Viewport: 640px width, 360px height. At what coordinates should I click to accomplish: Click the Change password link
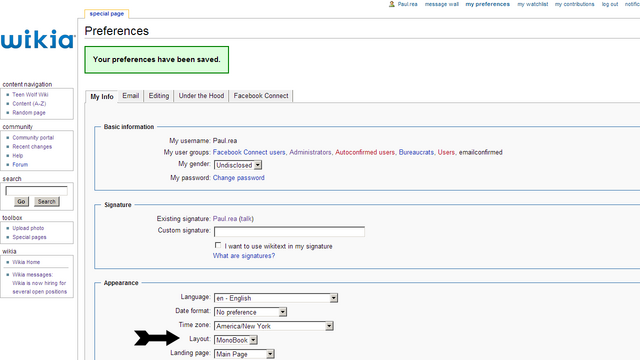point(239,178)
